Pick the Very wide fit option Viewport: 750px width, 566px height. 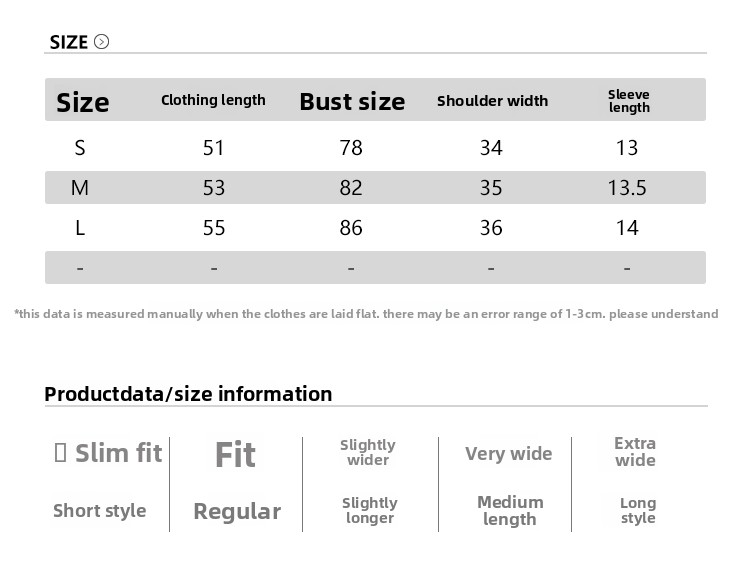click(x=508, y=454)
